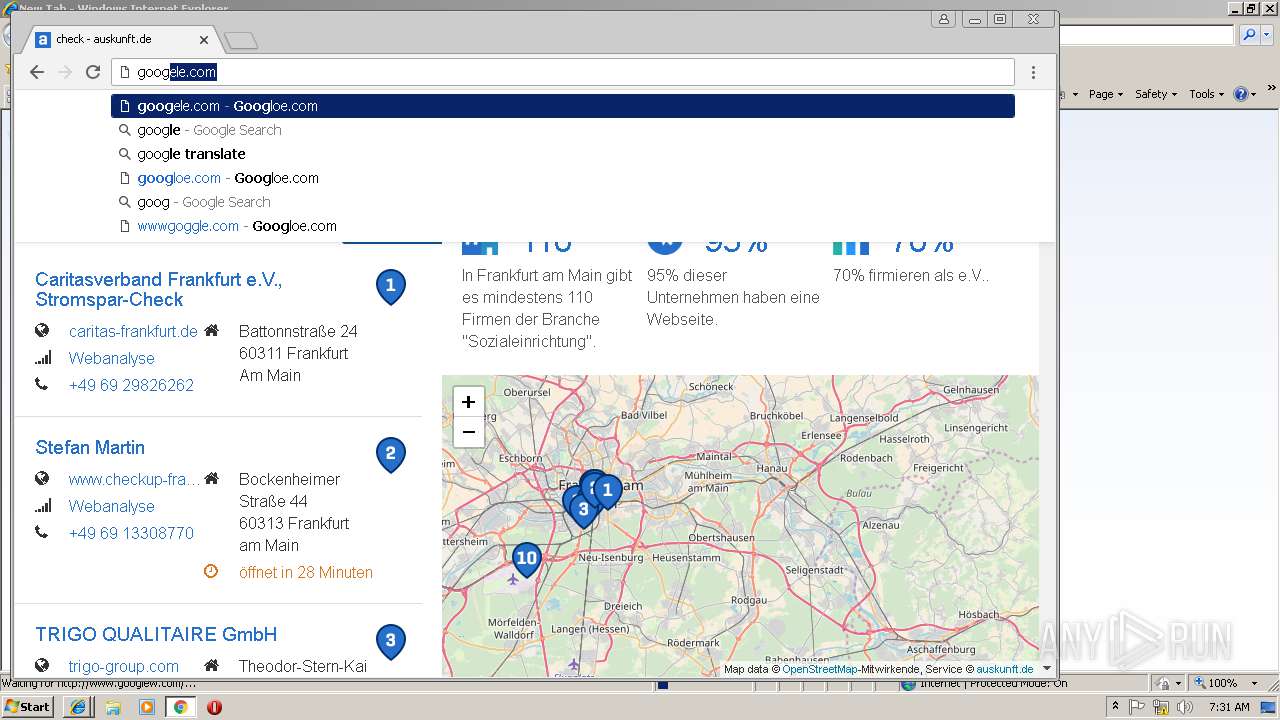Visit www.checkup-fra... website link
The height and width of the screenshot is (720, 1280).
coord(134,479)
